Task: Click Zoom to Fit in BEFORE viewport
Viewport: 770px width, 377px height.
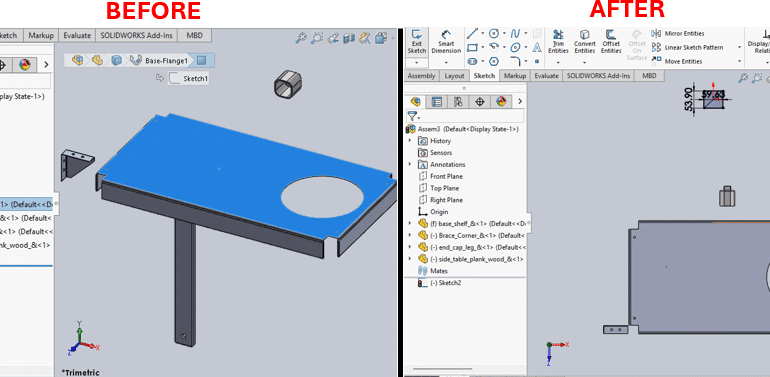Action: (x=301, y=37)
